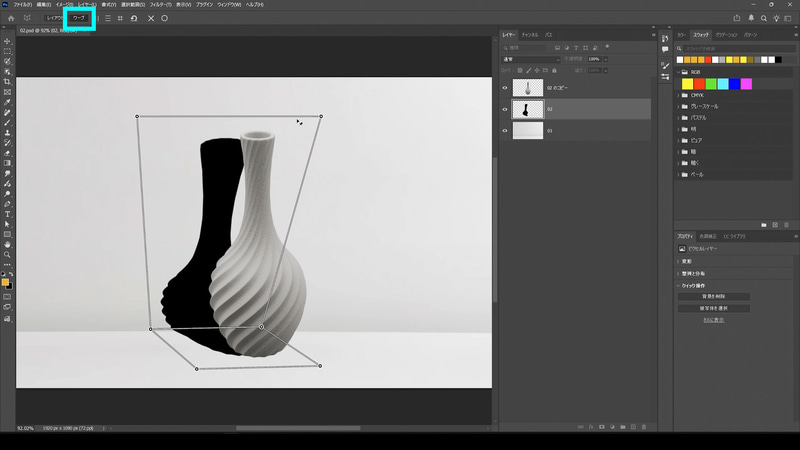
Task: Select the Move tool in the toolbar
Action: coord(7,41)
